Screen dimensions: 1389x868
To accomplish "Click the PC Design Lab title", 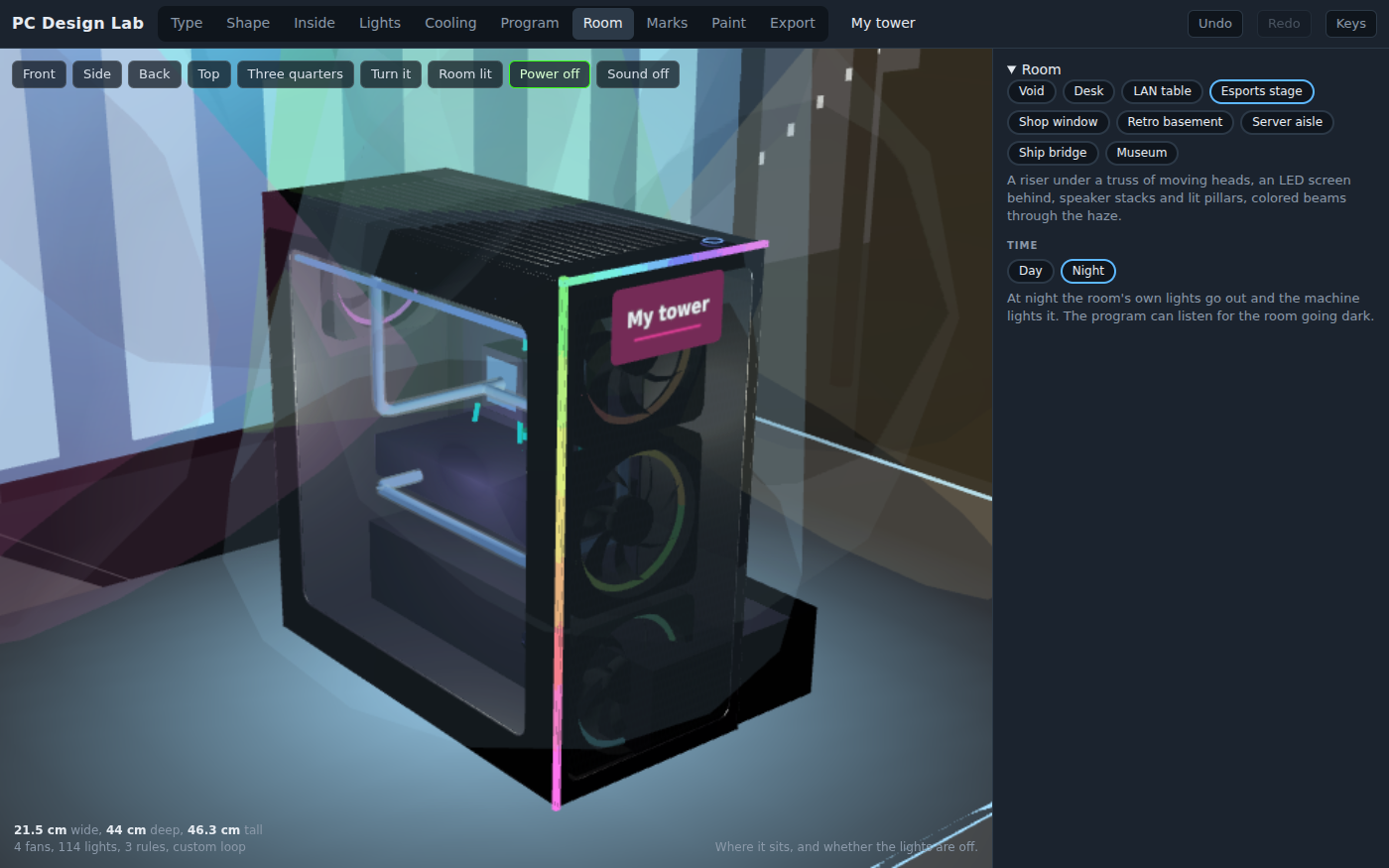I will [77, 23].
